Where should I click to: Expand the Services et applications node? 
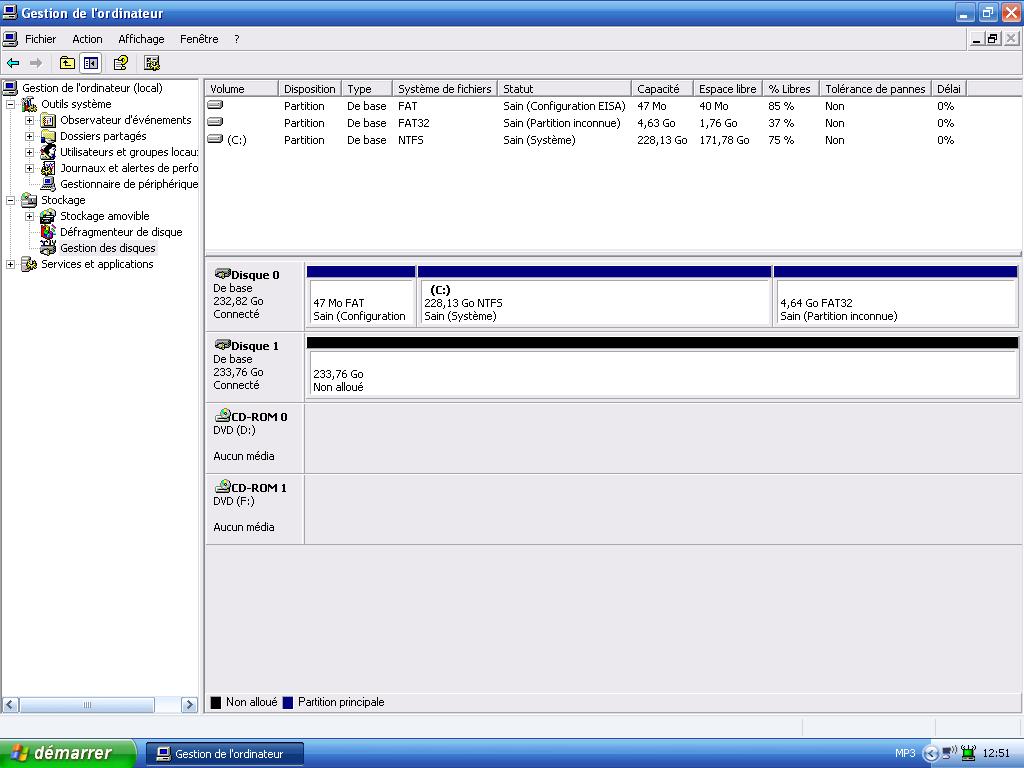tap(10, 264)
